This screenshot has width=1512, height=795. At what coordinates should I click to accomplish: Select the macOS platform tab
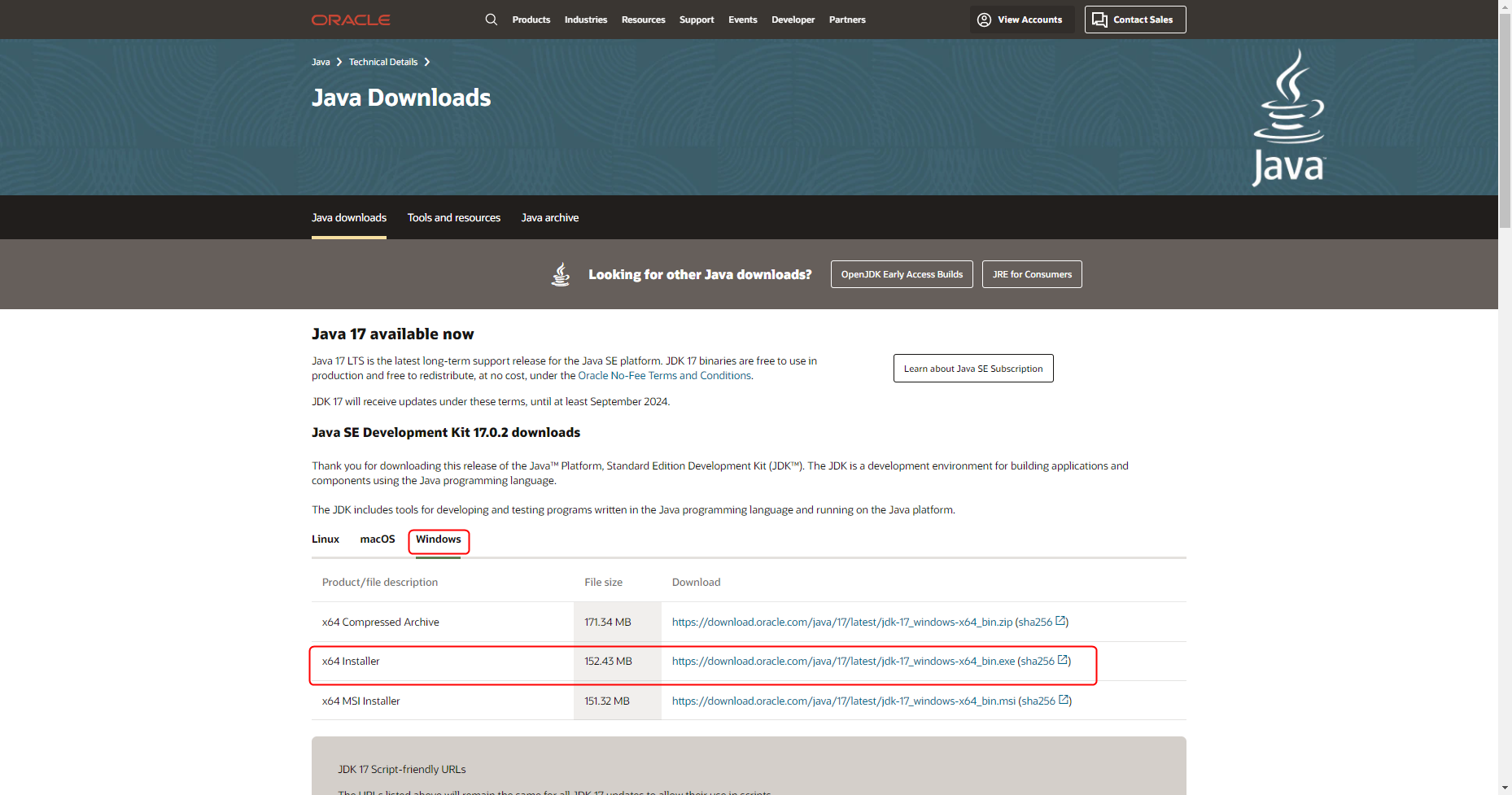point(378,539)
